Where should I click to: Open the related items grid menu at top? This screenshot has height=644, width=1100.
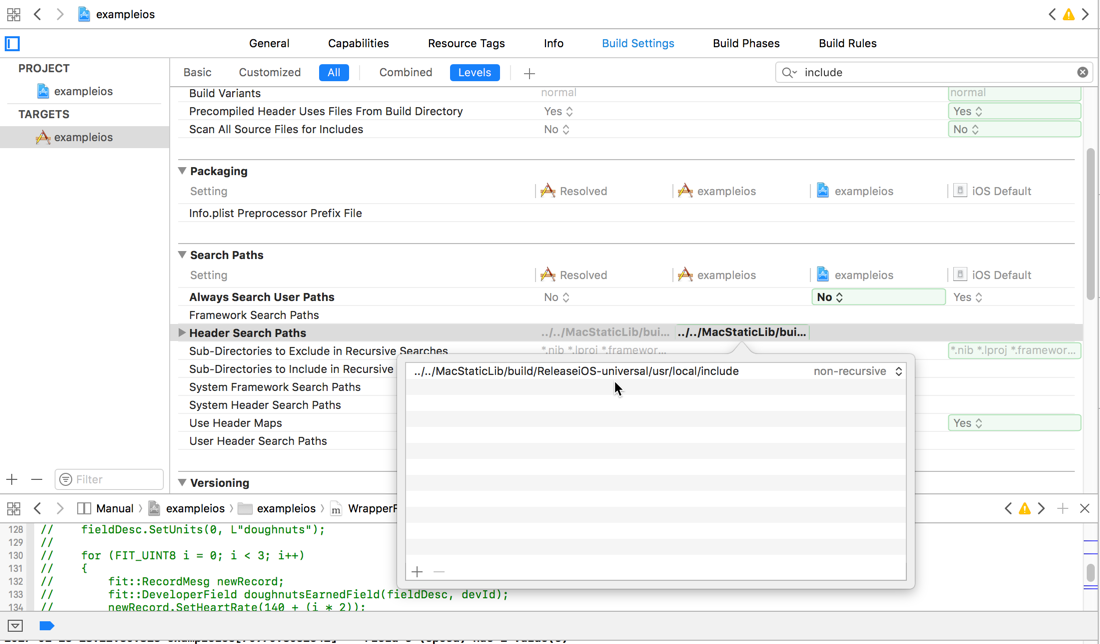13,14
